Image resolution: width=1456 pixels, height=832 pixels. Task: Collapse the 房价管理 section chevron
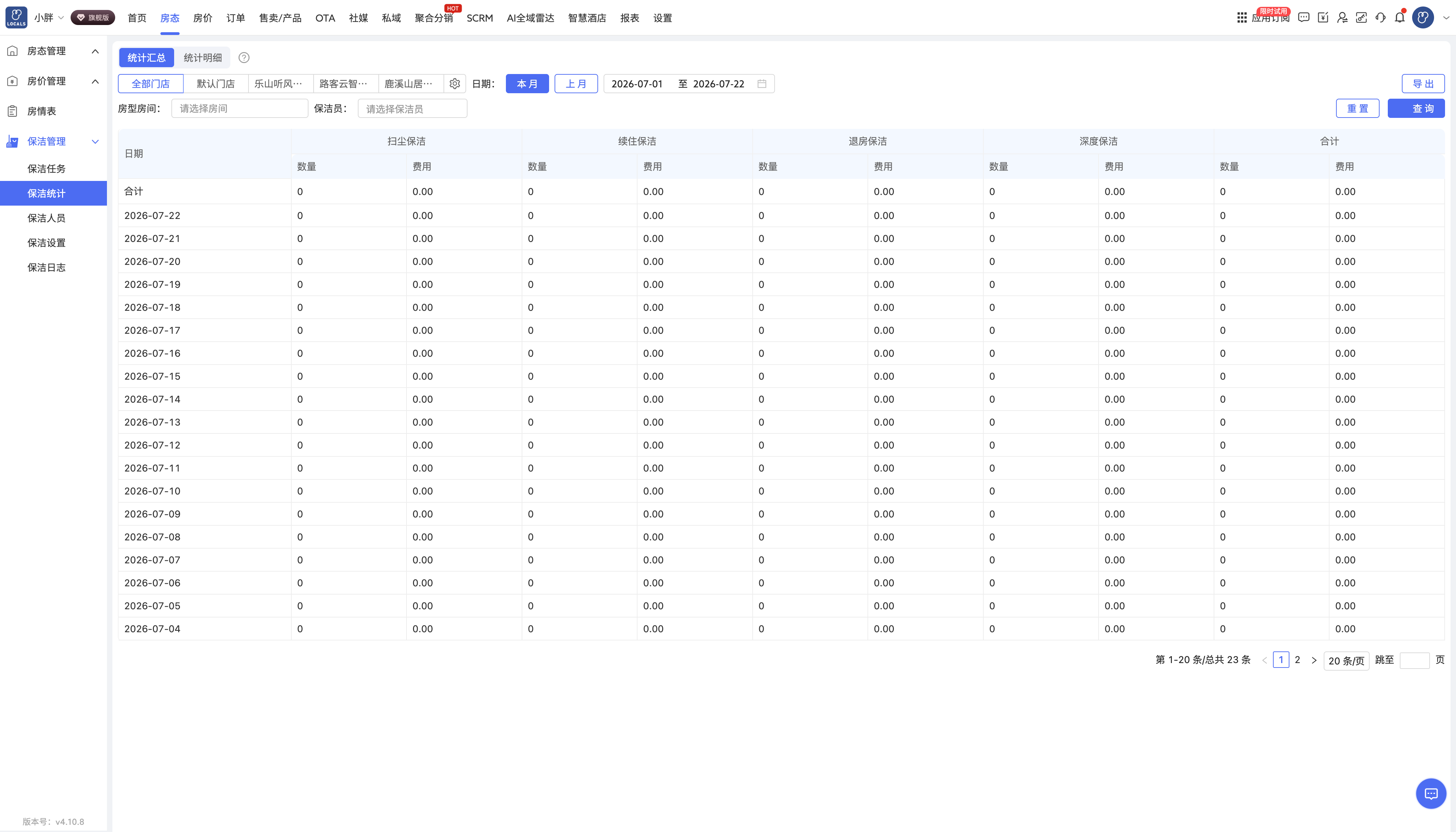point(95,81)
